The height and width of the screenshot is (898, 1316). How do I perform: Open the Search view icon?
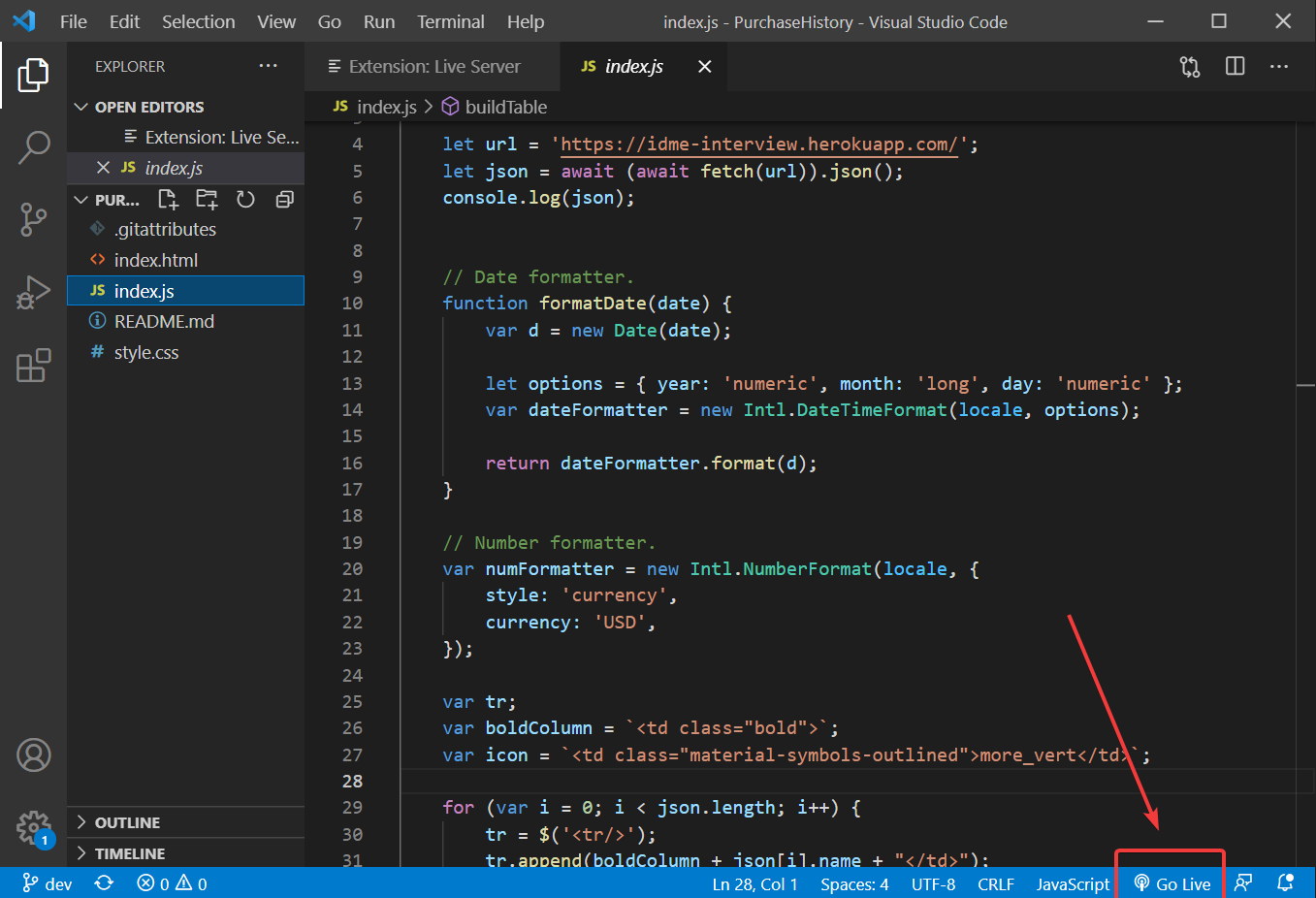pos(33,147)
